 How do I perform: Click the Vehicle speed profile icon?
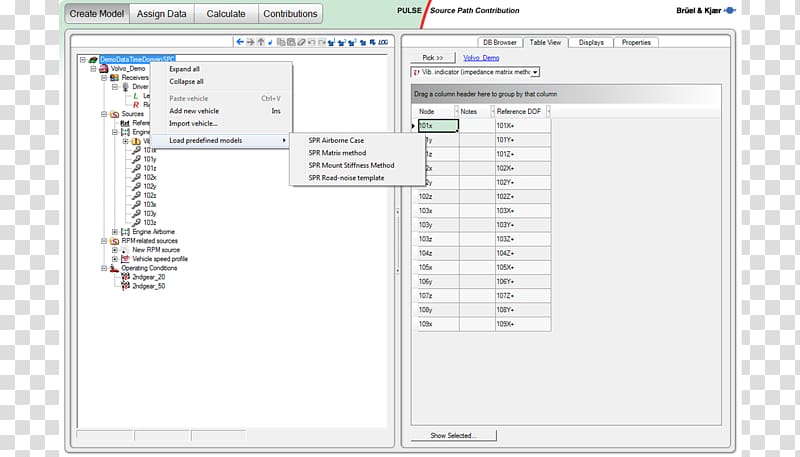126,259
